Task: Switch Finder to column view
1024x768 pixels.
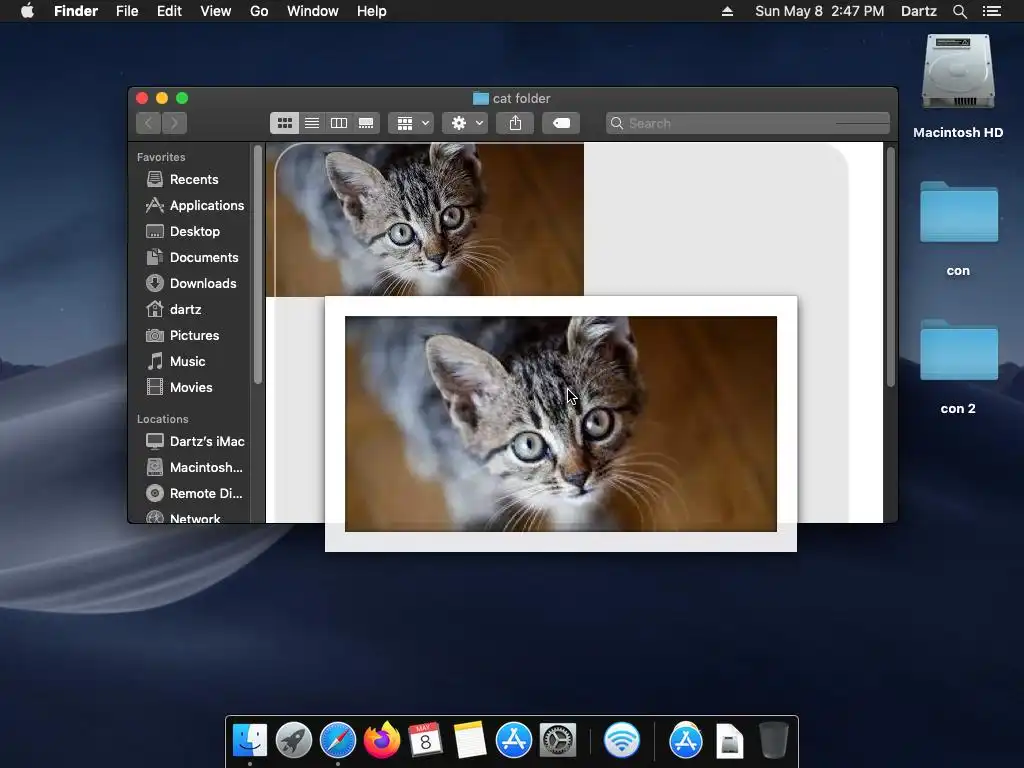Action: (339, 123)
